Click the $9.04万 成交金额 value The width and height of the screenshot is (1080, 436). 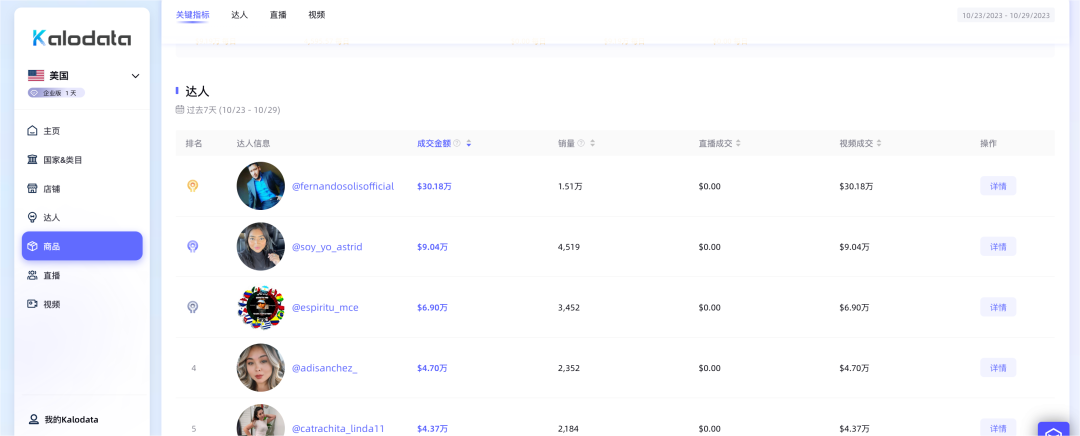(x=432, y=247)
